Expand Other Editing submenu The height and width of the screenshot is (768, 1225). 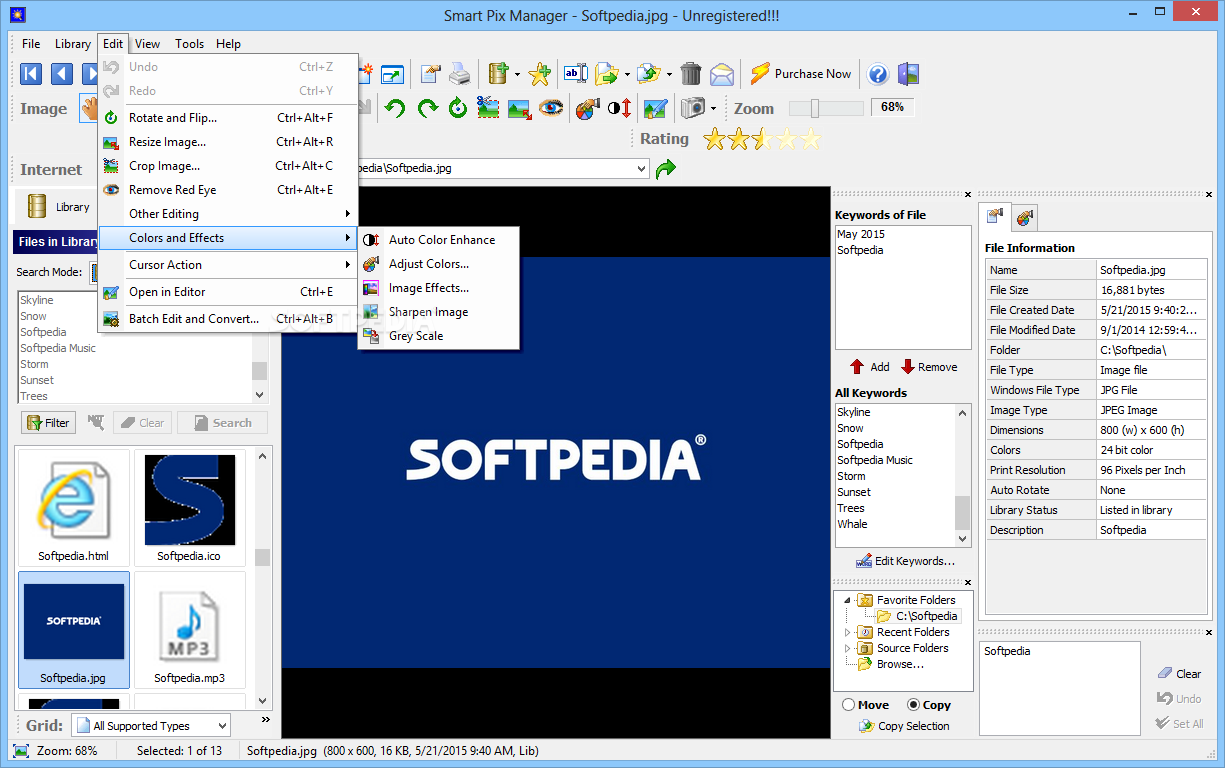(228, 214)
